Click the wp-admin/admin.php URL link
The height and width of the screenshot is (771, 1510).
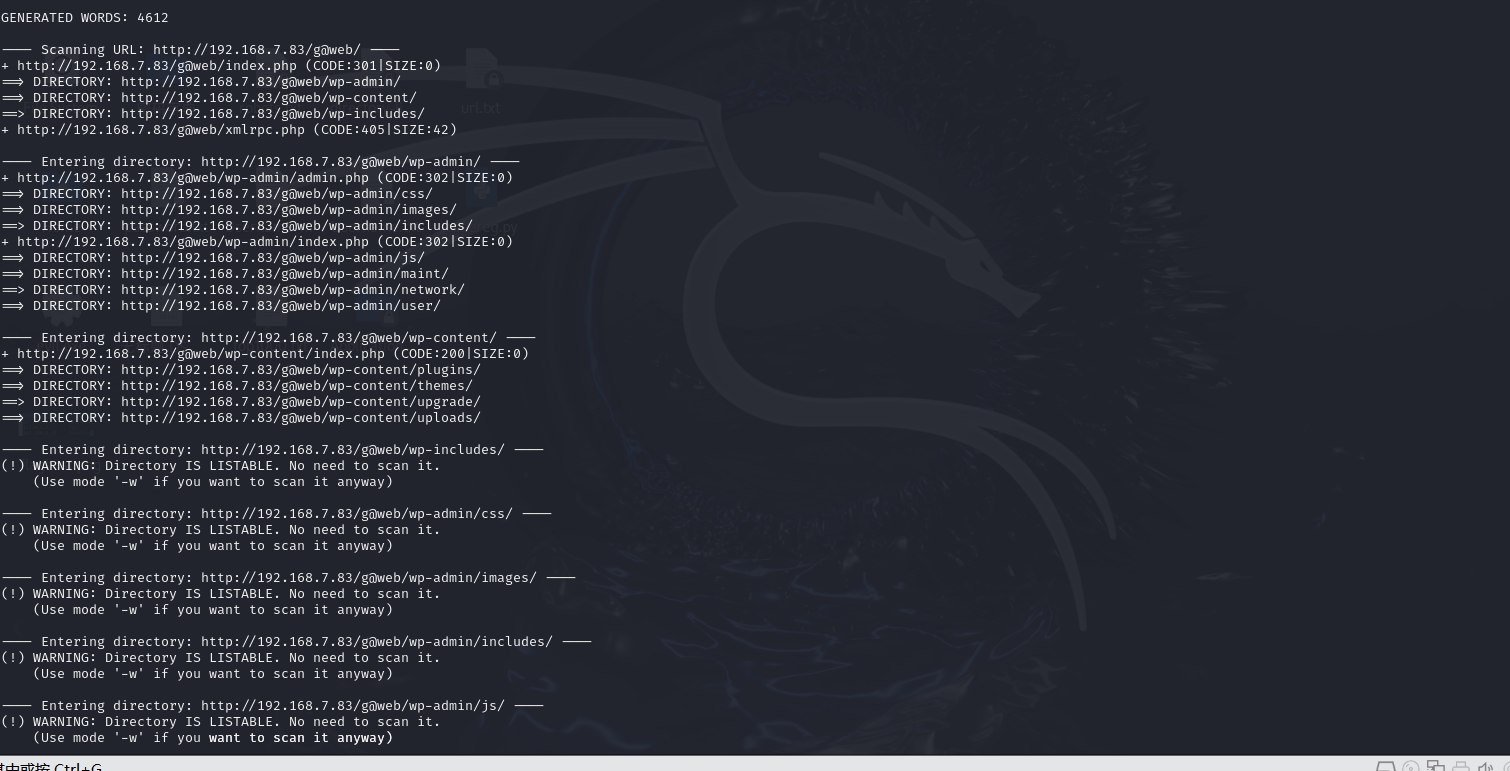245,177
